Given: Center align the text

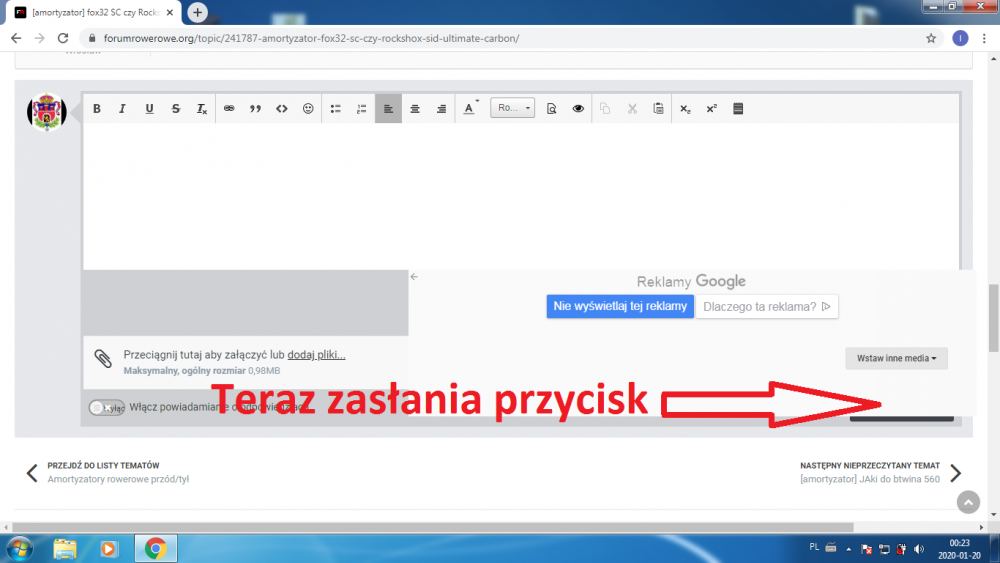Looking at the screenshot, I should tap(415, 109).
